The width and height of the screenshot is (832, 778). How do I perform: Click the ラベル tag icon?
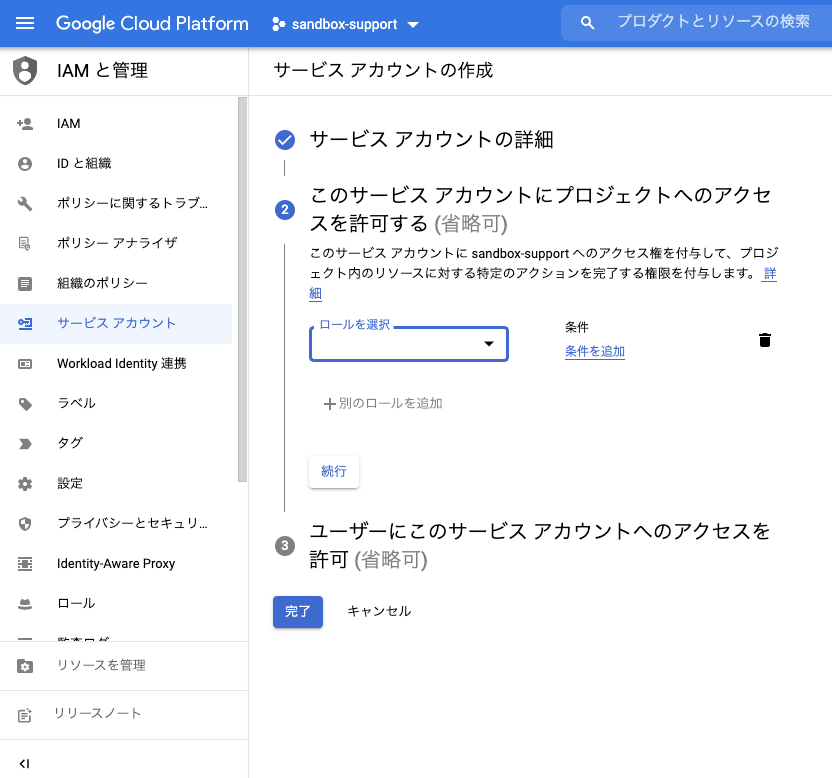pos(25,404)
